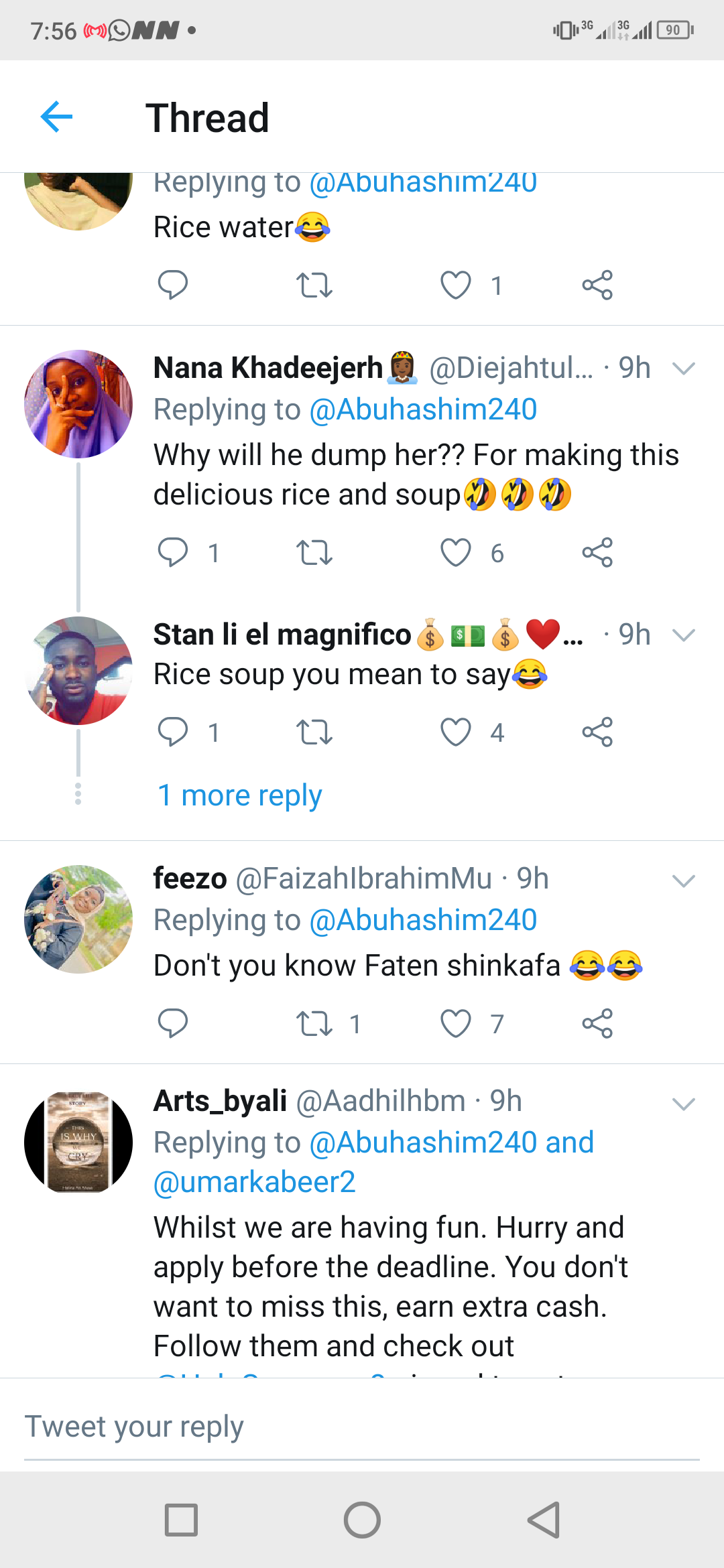Share the 'Rice water' tweet
Image resolution: width=724 pixels, height=1568 pixels.
(x=597, y=285)
